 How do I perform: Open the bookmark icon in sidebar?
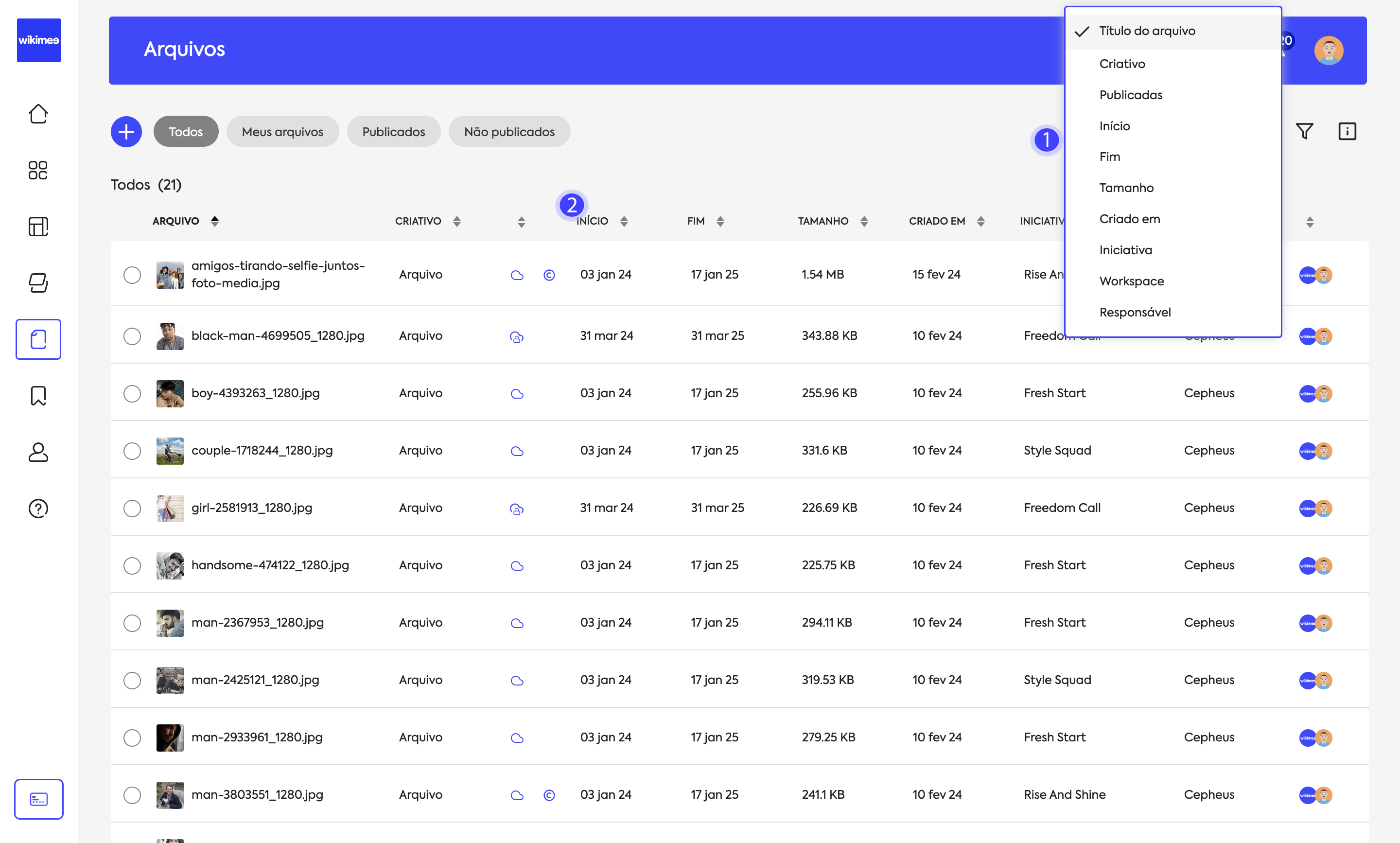(x=38, y=395)
